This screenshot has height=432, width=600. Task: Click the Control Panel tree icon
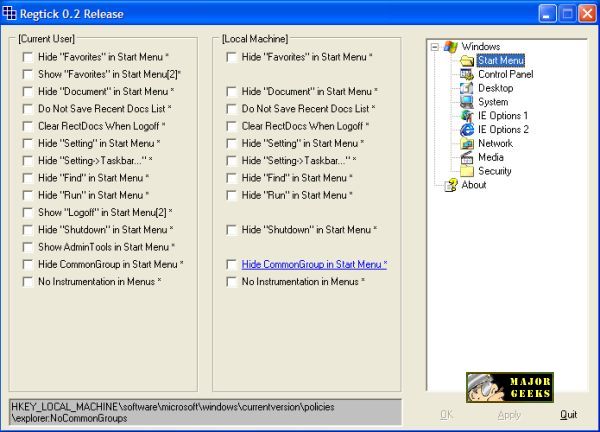(x=467, y=74)
